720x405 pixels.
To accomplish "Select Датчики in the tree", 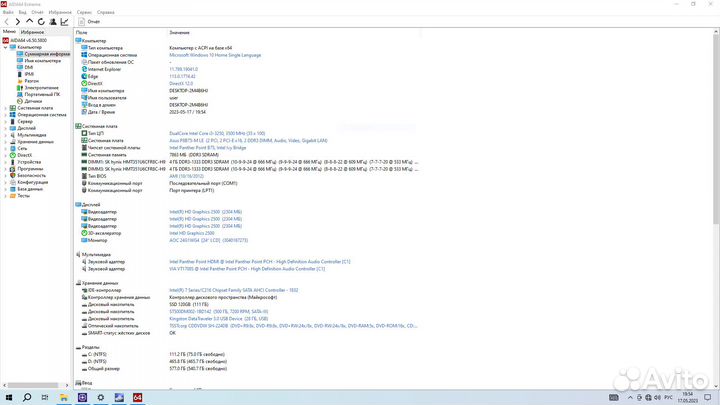I will click(33, 101).
